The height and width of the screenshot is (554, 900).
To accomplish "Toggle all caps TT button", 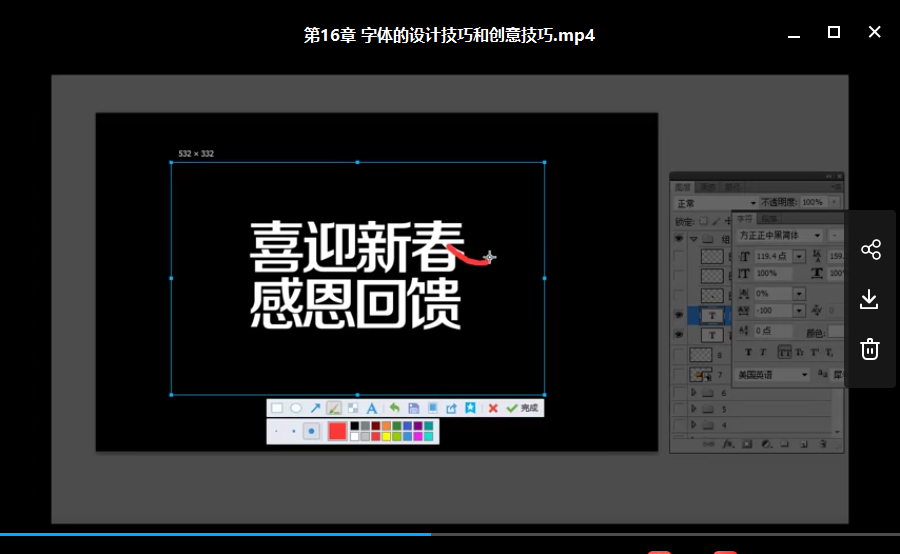I will pyautogui.click(x=784, y=352).
